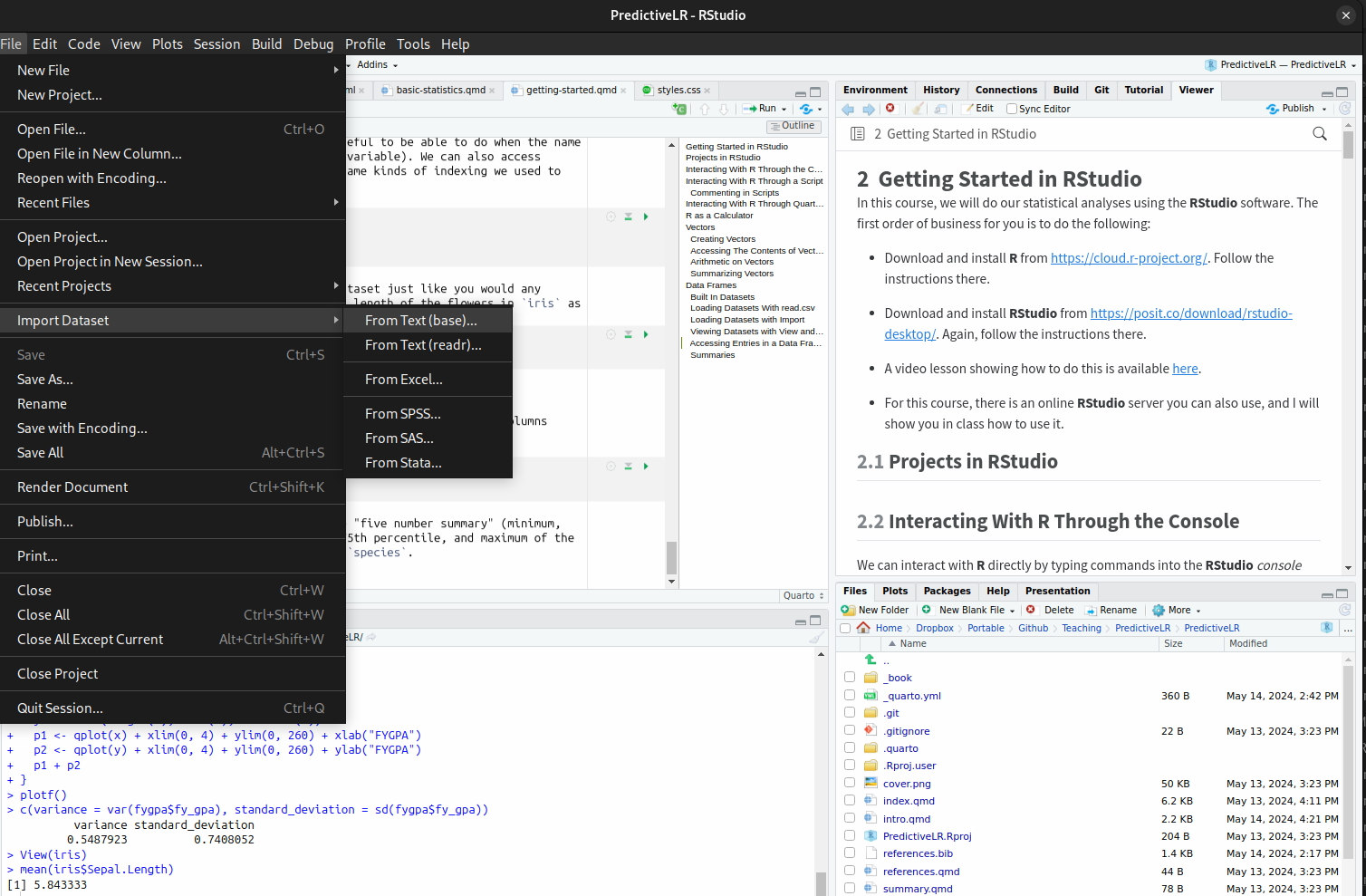Click the Viewer forward arrow icon
This screenshot has width=1366, height=896.
[x=869, y=109]
